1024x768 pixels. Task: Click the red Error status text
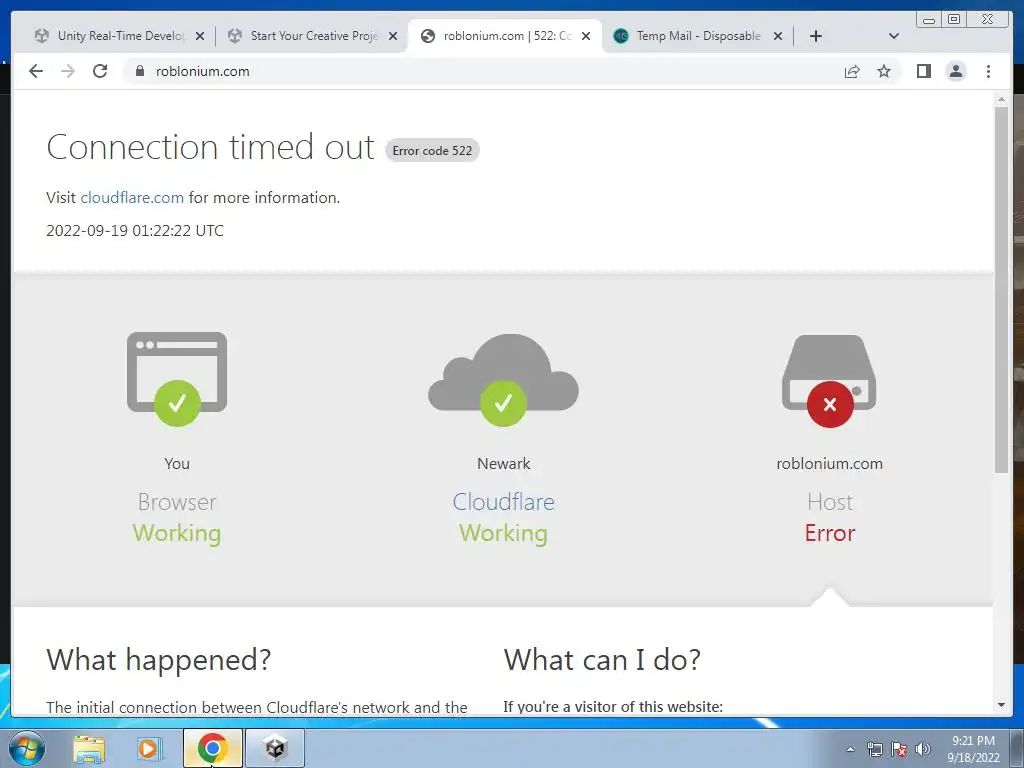click(829, 533)
